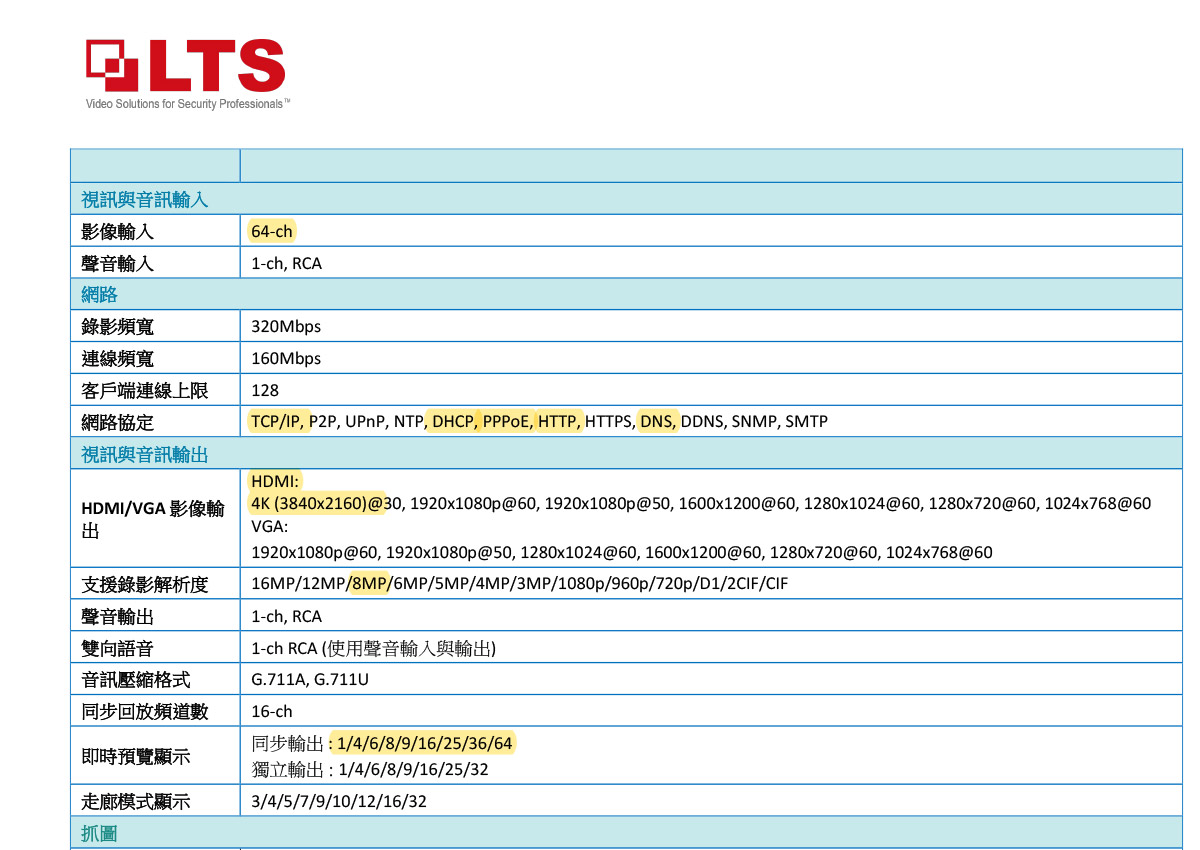1200x850 pixels.
Task: Click the HDMI/VGA 影像輸出 row label
Action: click(152, 520)
